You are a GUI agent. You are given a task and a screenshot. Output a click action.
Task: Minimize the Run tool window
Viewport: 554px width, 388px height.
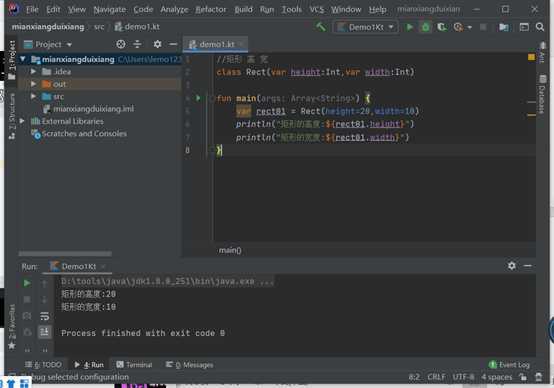pos(528,266)
